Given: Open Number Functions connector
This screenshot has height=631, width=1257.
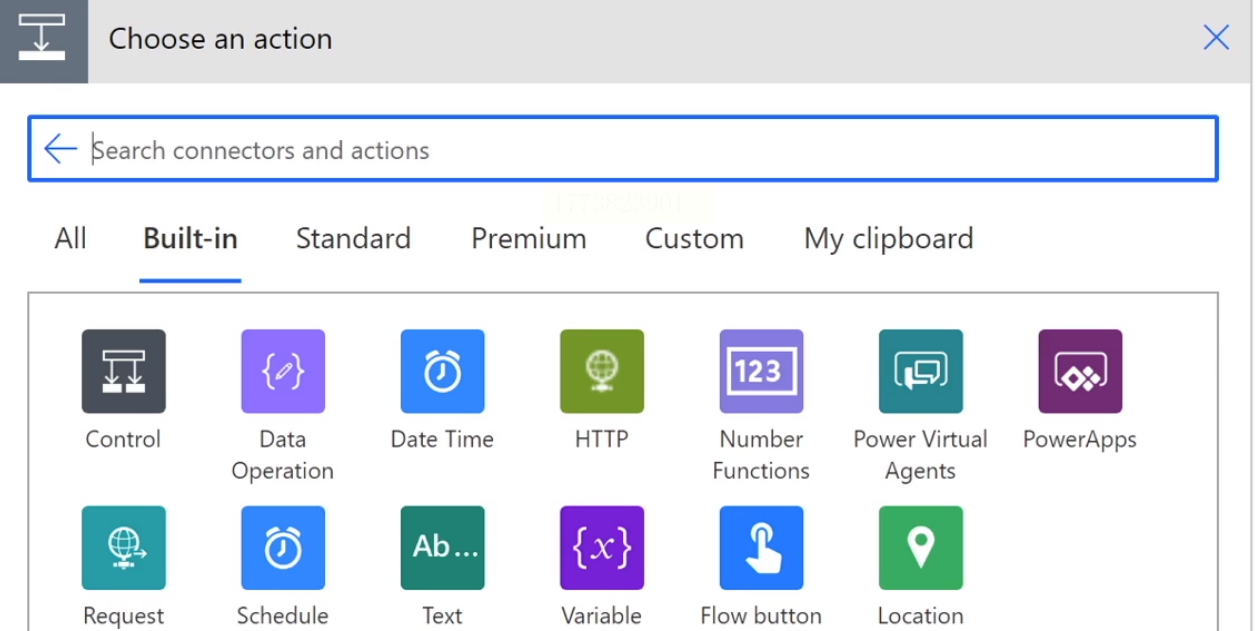Looking at the screenshot, I should pos(761,372).
